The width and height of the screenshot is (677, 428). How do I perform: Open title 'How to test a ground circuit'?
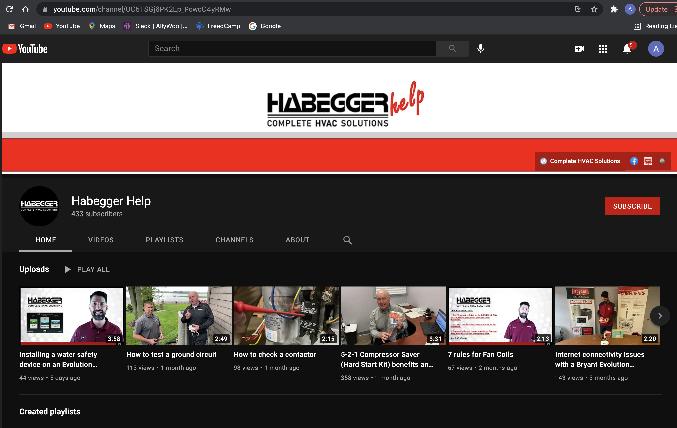(x=171, y=355)
